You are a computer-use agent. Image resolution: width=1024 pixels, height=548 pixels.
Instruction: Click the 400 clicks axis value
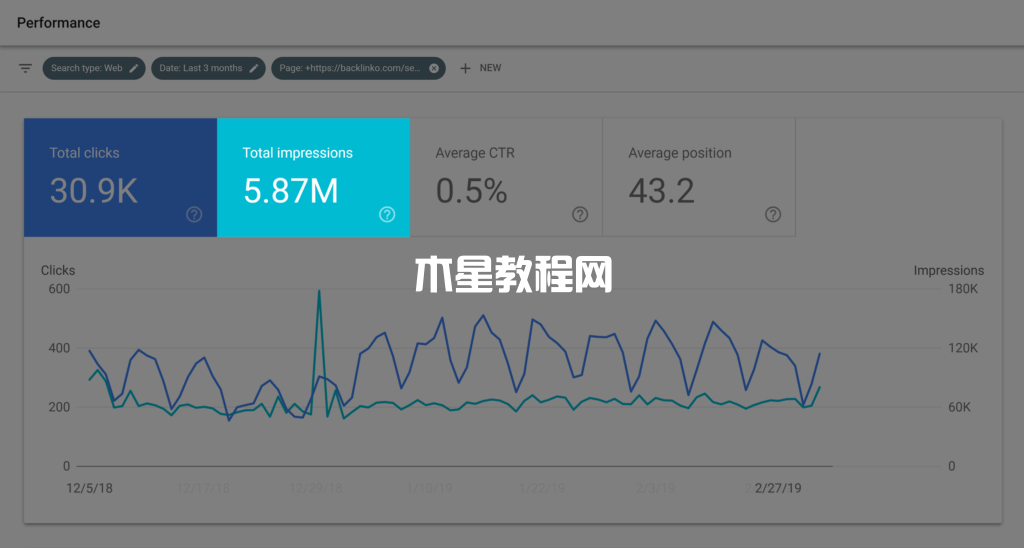click(59, 348)
